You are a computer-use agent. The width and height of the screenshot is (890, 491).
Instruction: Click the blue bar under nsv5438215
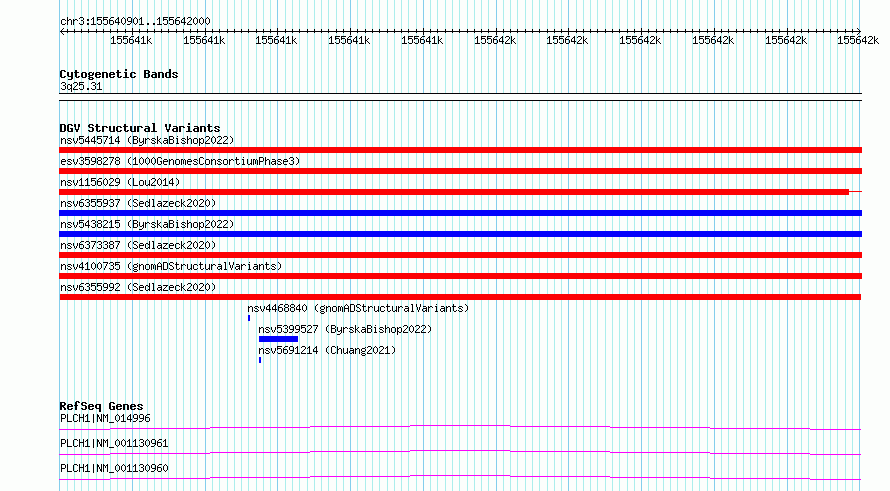(x=460, y=234)
